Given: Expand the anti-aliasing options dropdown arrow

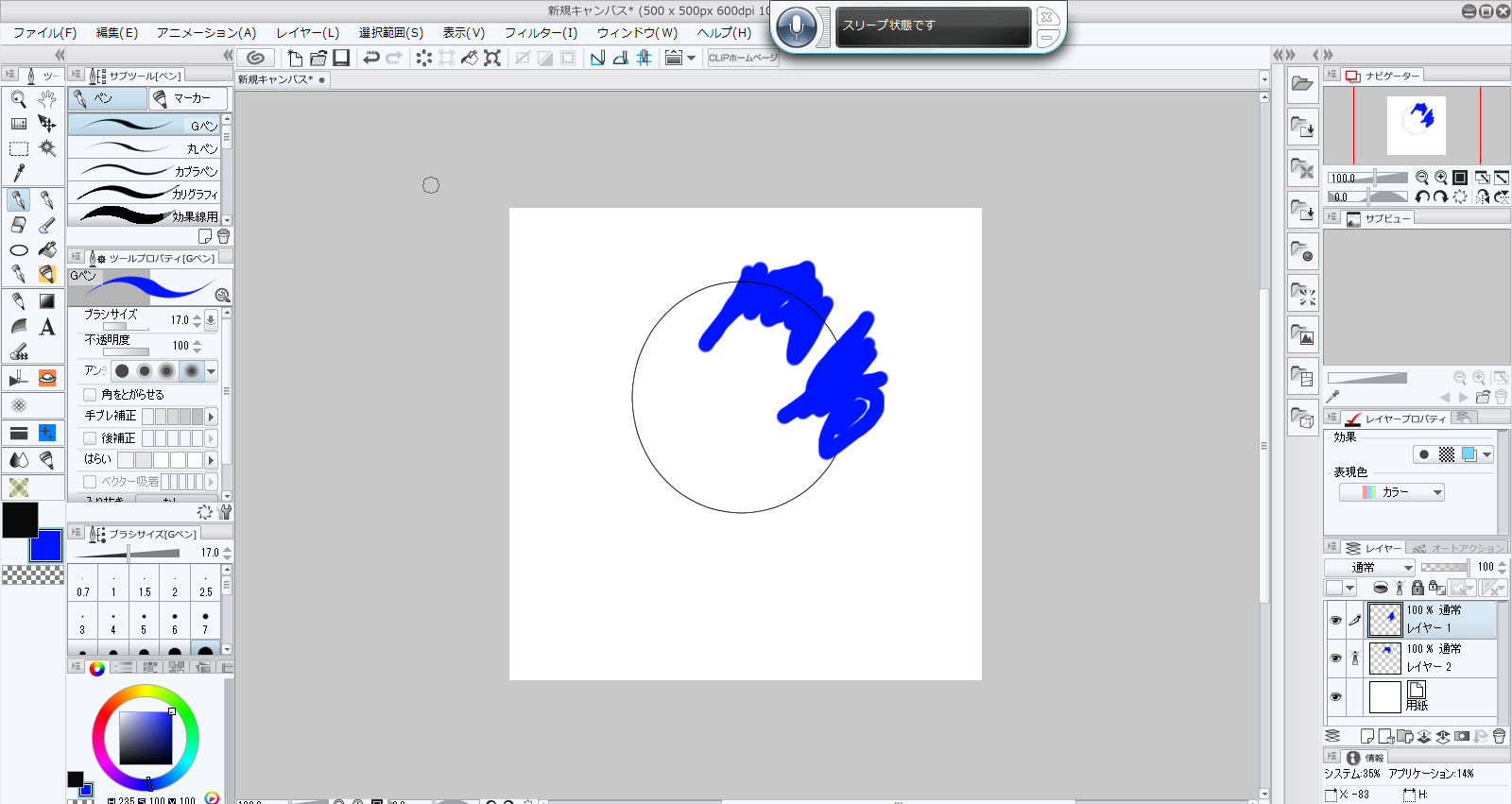Looking at the screenshot, I should tap(212, 371).
